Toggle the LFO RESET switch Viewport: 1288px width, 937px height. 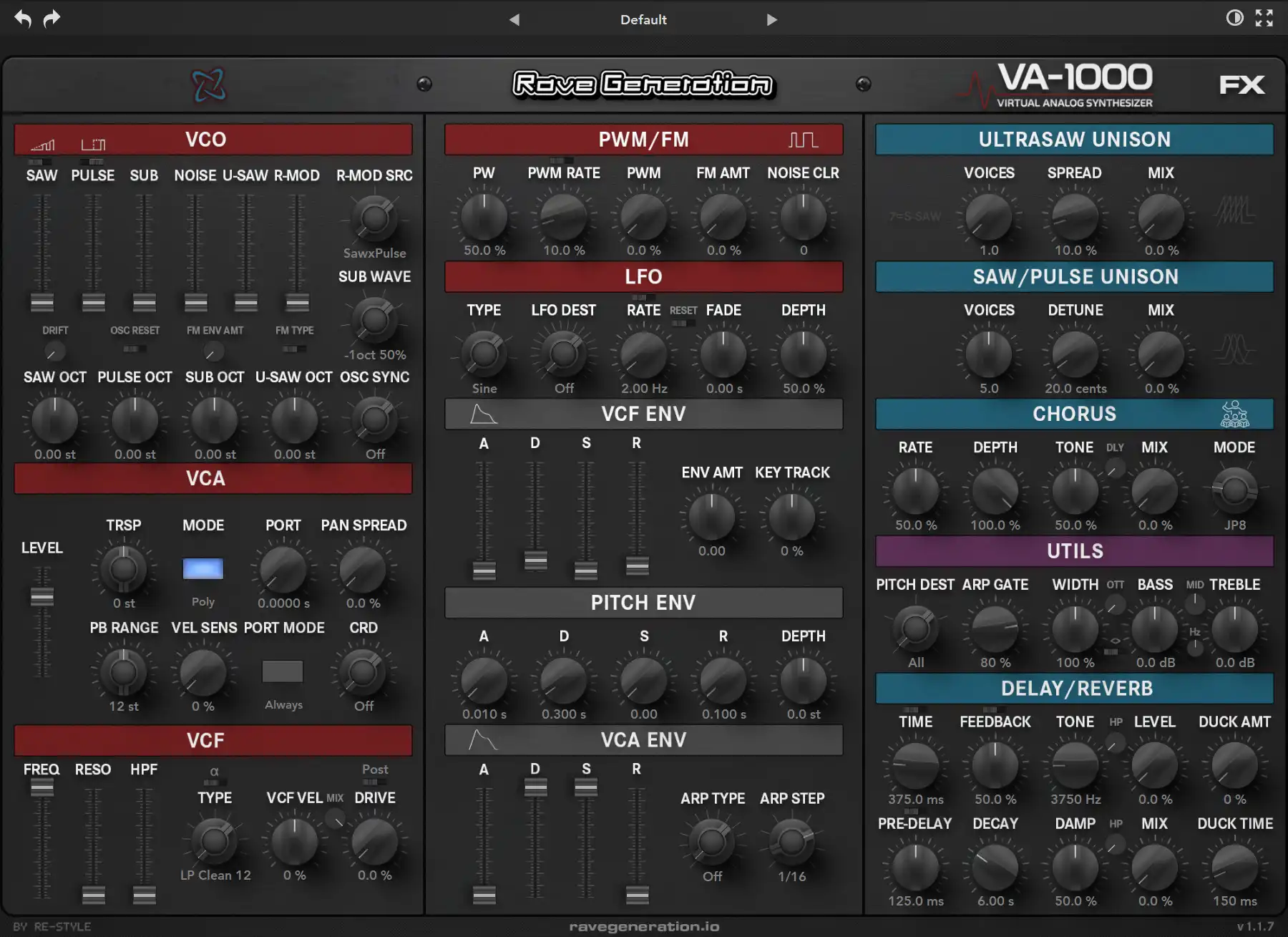click(x=683, y=324)
